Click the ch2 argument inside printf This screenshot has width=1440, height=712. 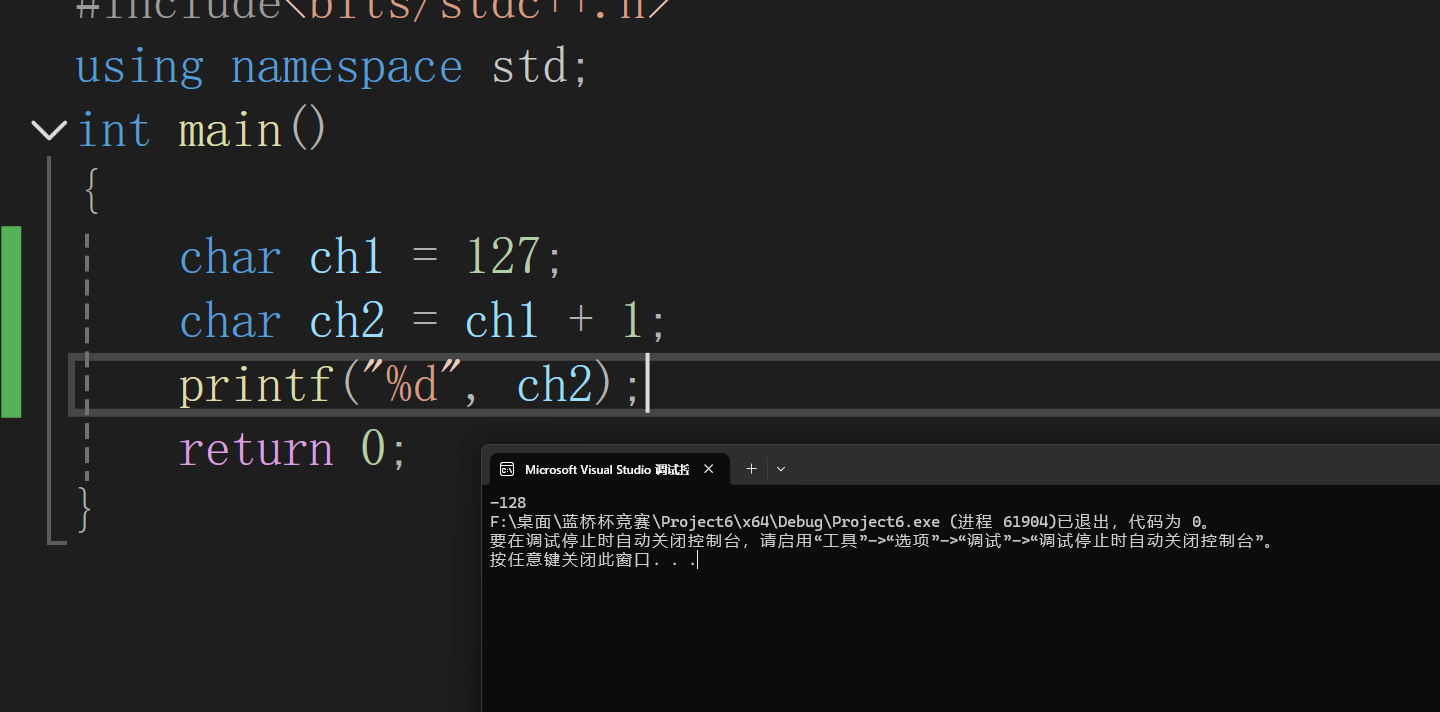click(555, 385)
